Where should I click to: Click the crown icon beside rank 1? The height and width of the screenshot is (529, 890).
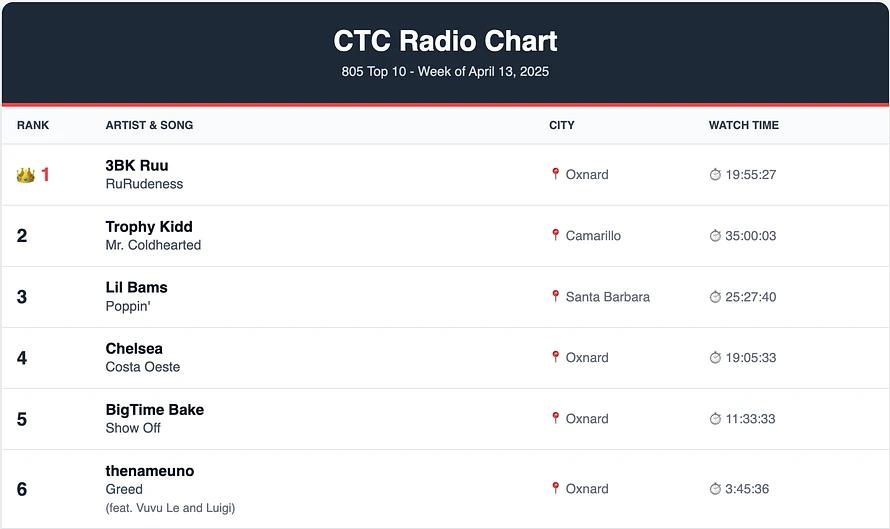[26, 175]
